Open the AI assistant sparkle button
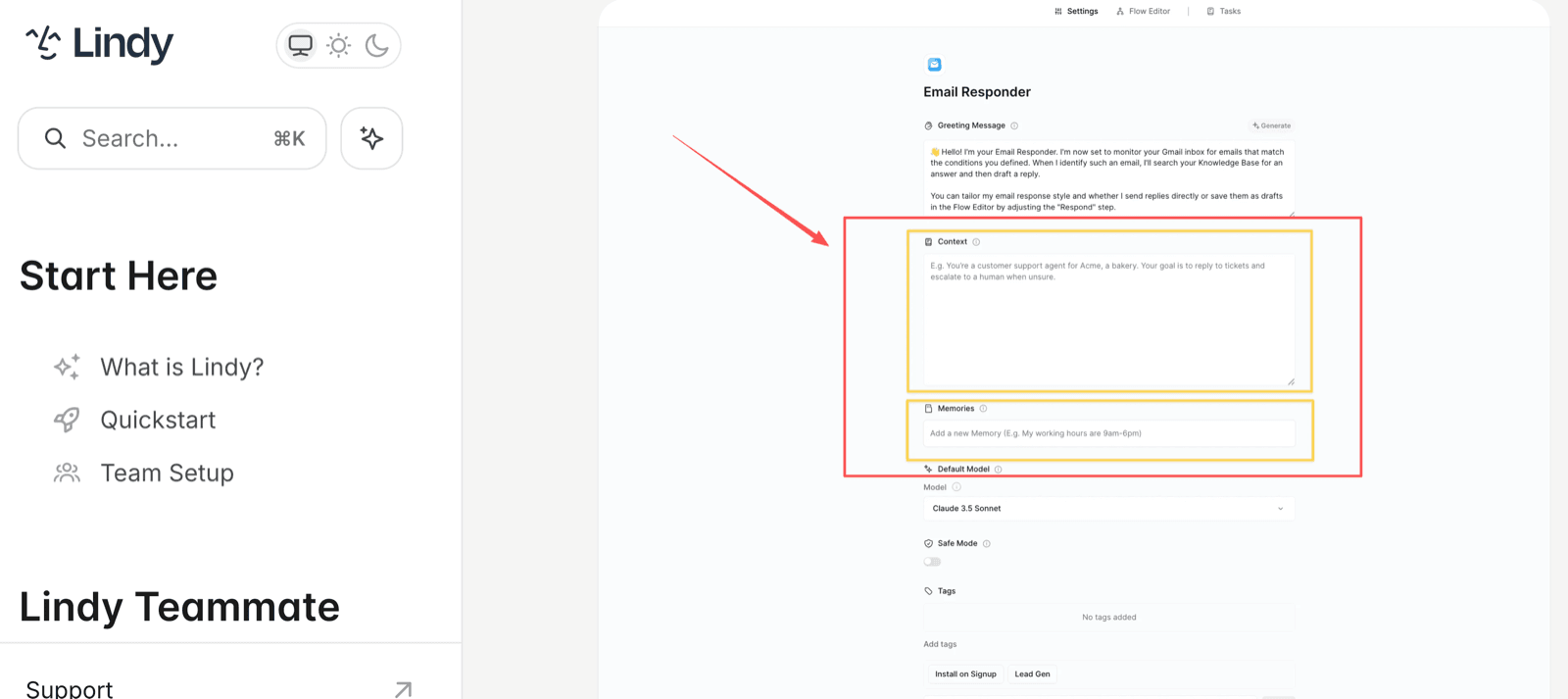 [x=371, y=138]
